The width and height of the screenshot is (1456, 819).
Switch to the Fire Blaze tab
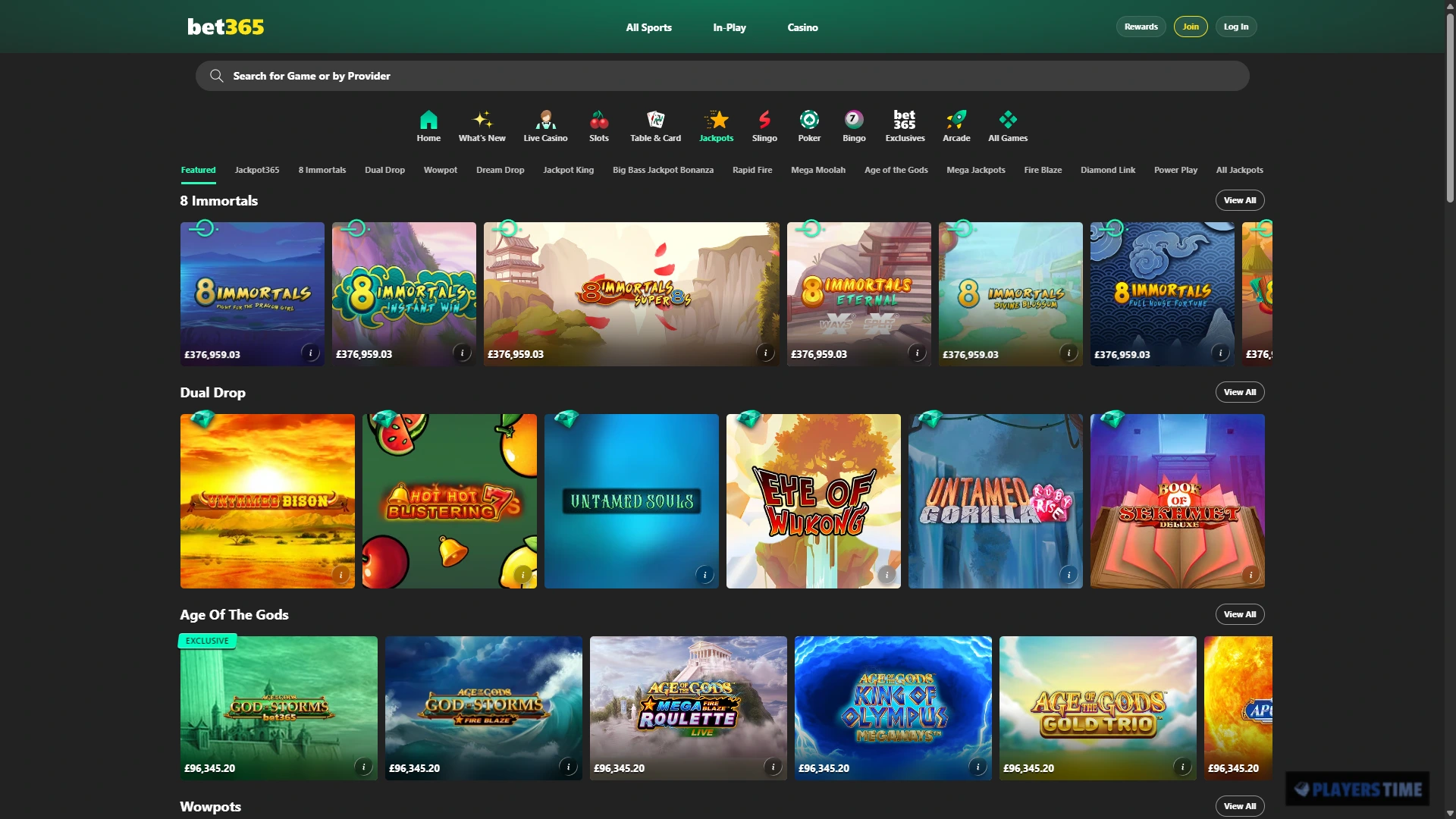1043,170
